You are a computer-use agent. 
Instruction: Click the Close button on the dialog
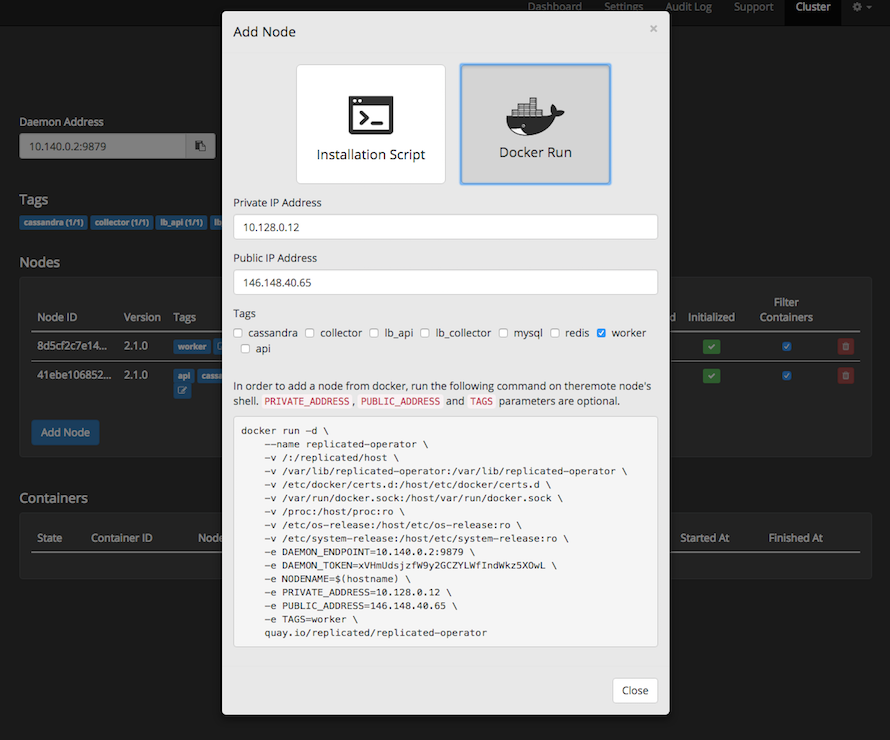(x=635, y=690)
